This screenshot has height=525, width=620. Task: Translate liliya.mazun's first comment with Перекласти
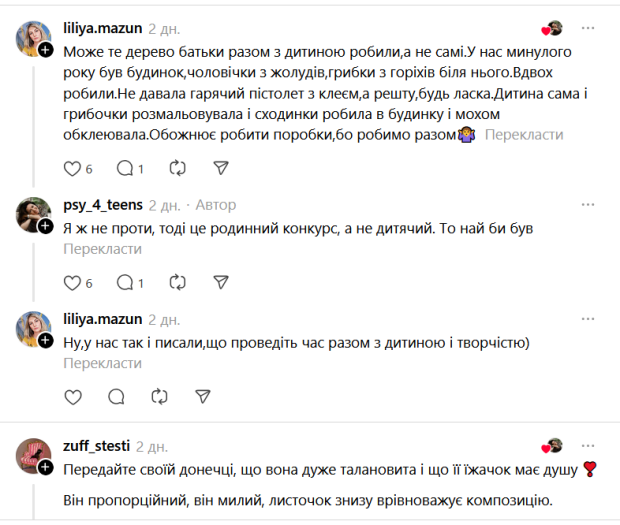[x=523, y=135]
